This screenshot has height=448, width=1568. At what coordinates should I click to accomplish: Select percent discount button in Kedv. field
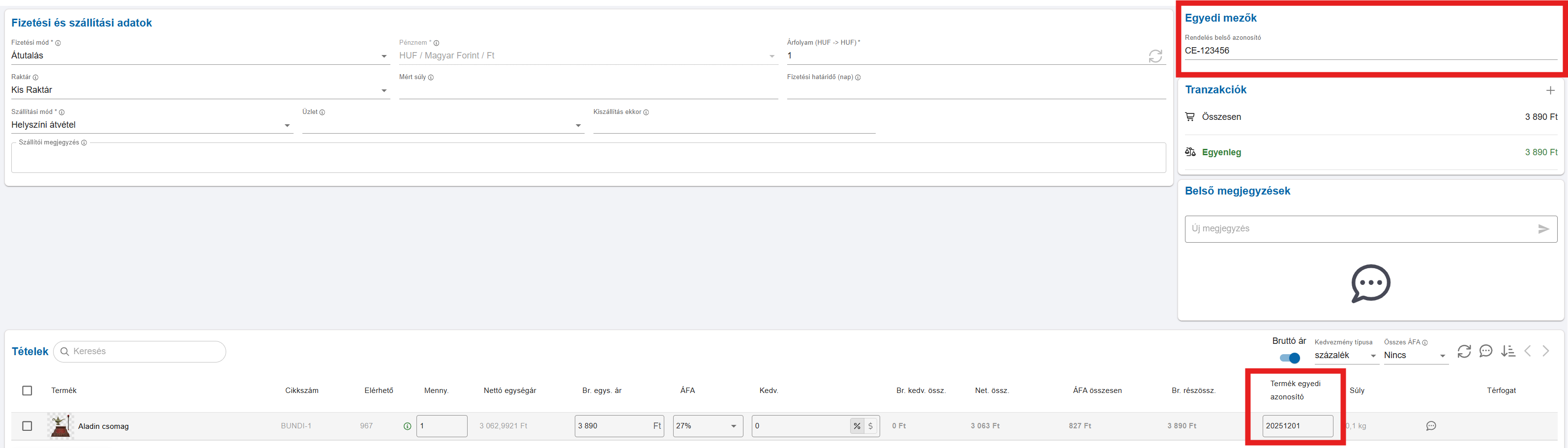point(857,426)
